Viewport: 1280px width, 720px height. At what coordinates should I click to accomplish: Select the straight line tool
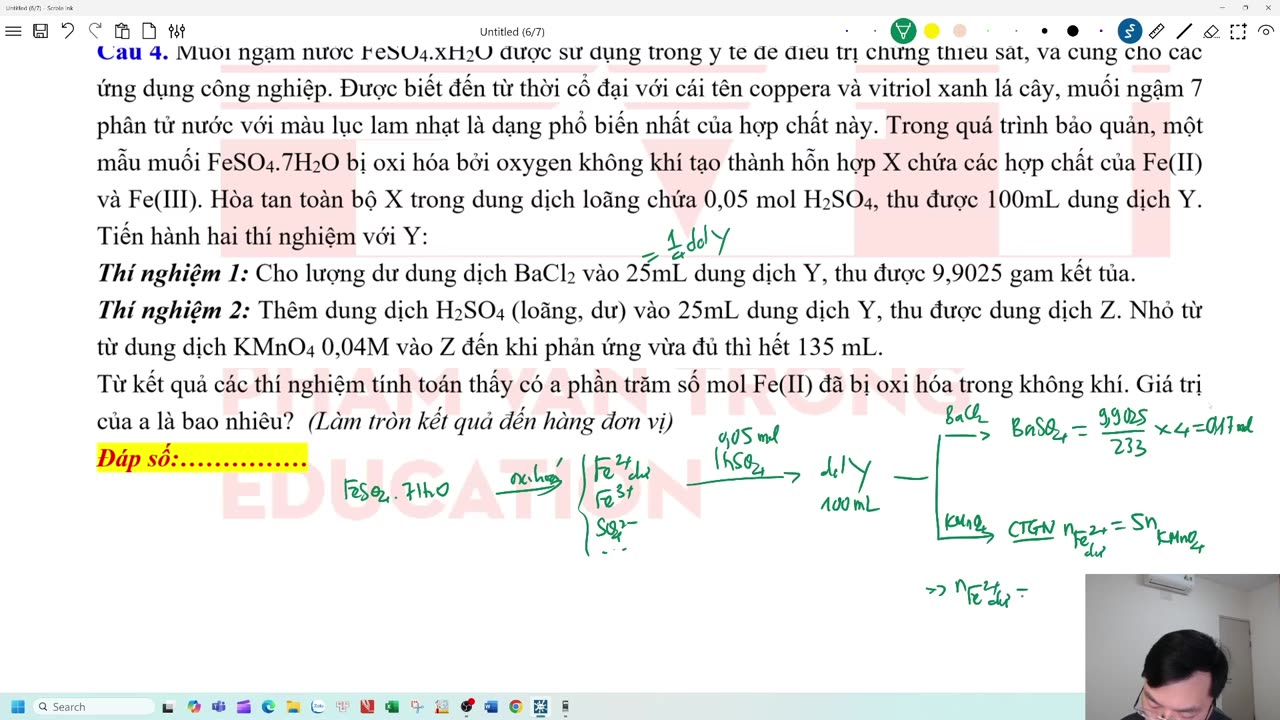[1183, 31]
